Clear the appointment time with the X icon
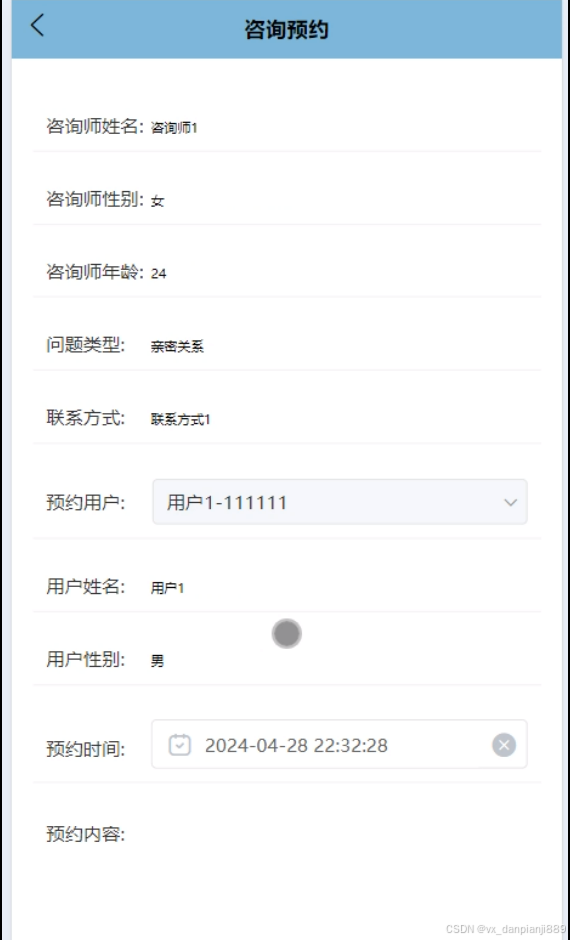 (504, 745)
